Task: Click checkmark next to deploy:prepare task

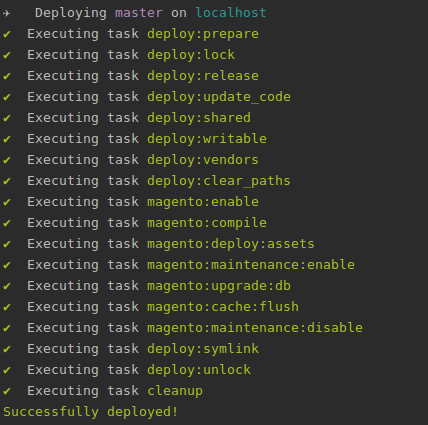Action: [7, 34]
